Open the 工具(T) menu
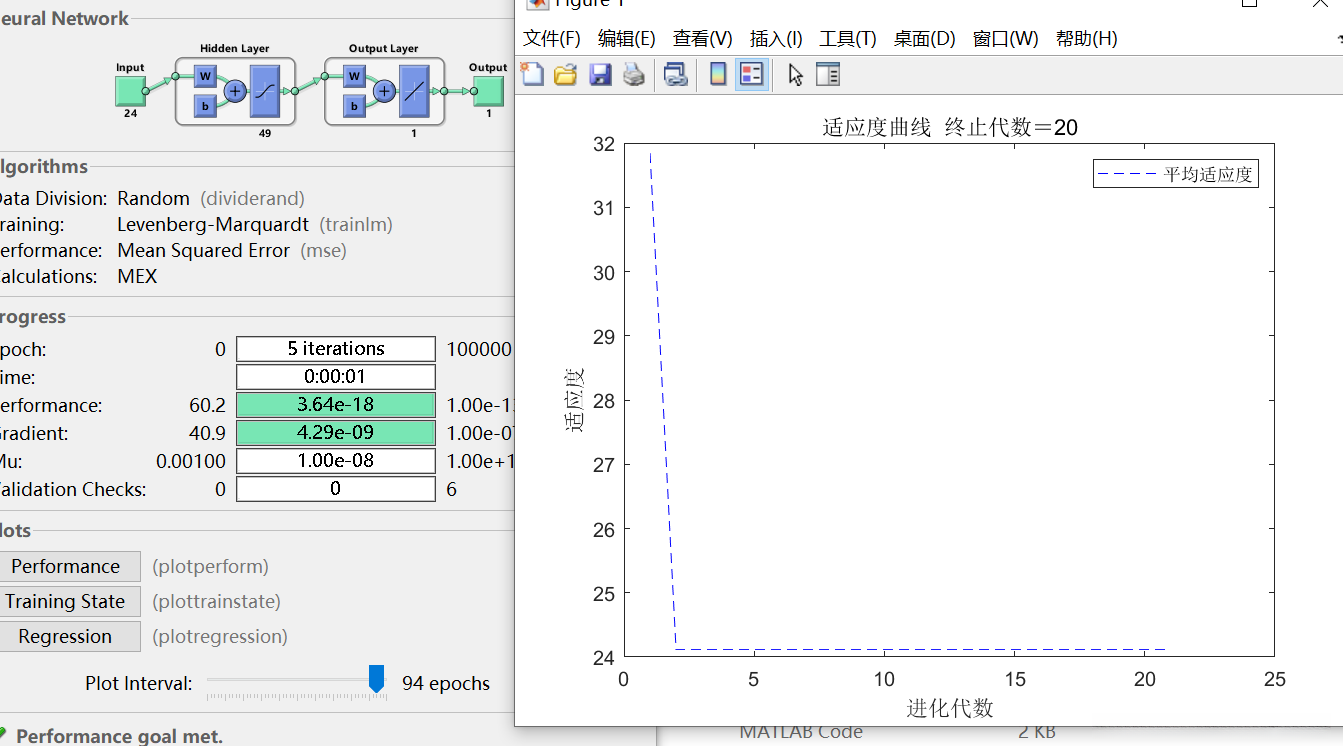 pyautogui.click(x=848, y=39)
